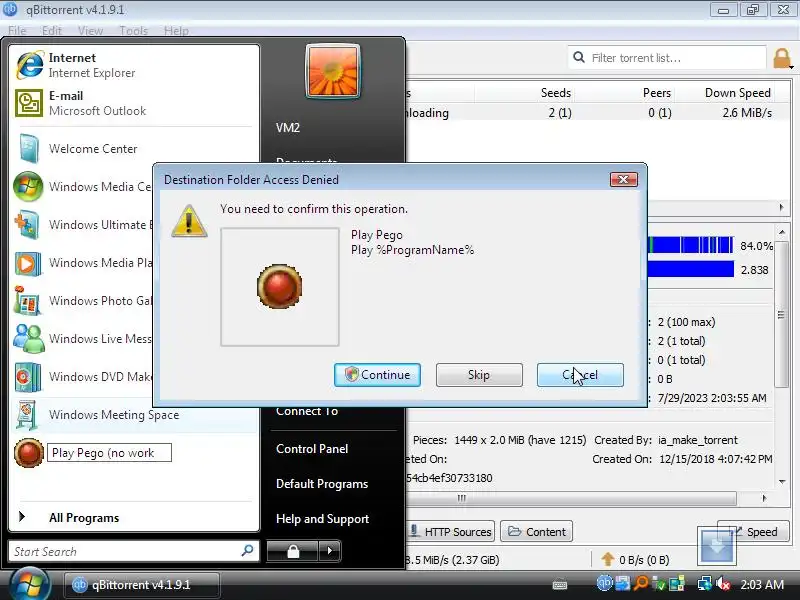Open the File menu in qBittorrent

coord(17,31)
